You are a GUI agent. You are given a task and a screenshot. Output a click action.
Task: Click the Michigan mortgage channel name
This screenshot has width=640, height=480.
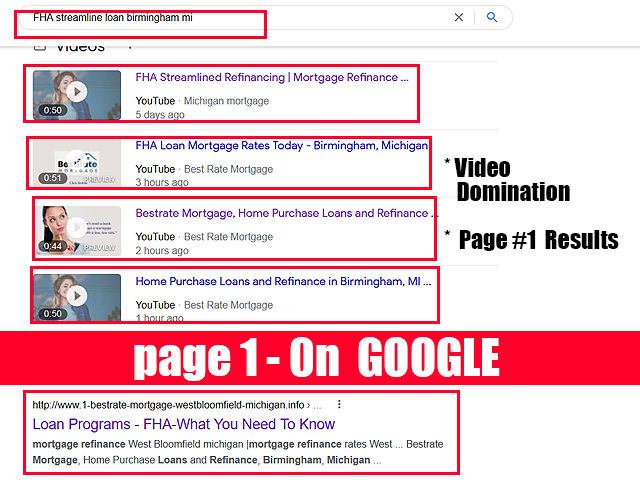click(x=226, y=101)
